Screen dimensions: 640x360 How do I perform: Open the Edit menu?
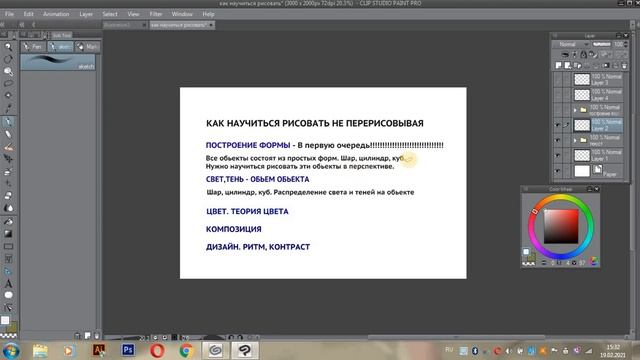[28, 14]
